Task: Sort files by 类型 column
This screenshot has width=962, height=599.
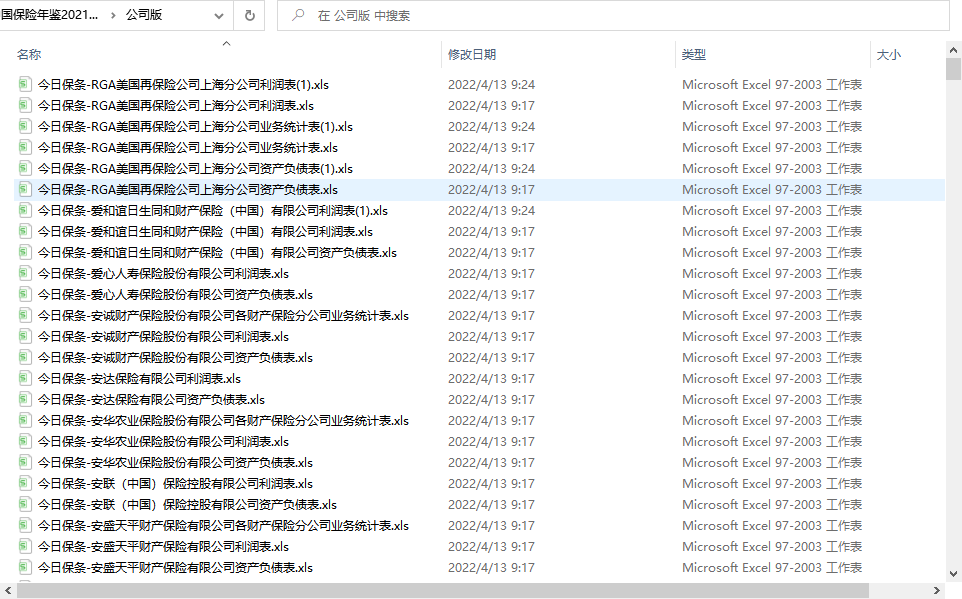Action: point(694,55)
